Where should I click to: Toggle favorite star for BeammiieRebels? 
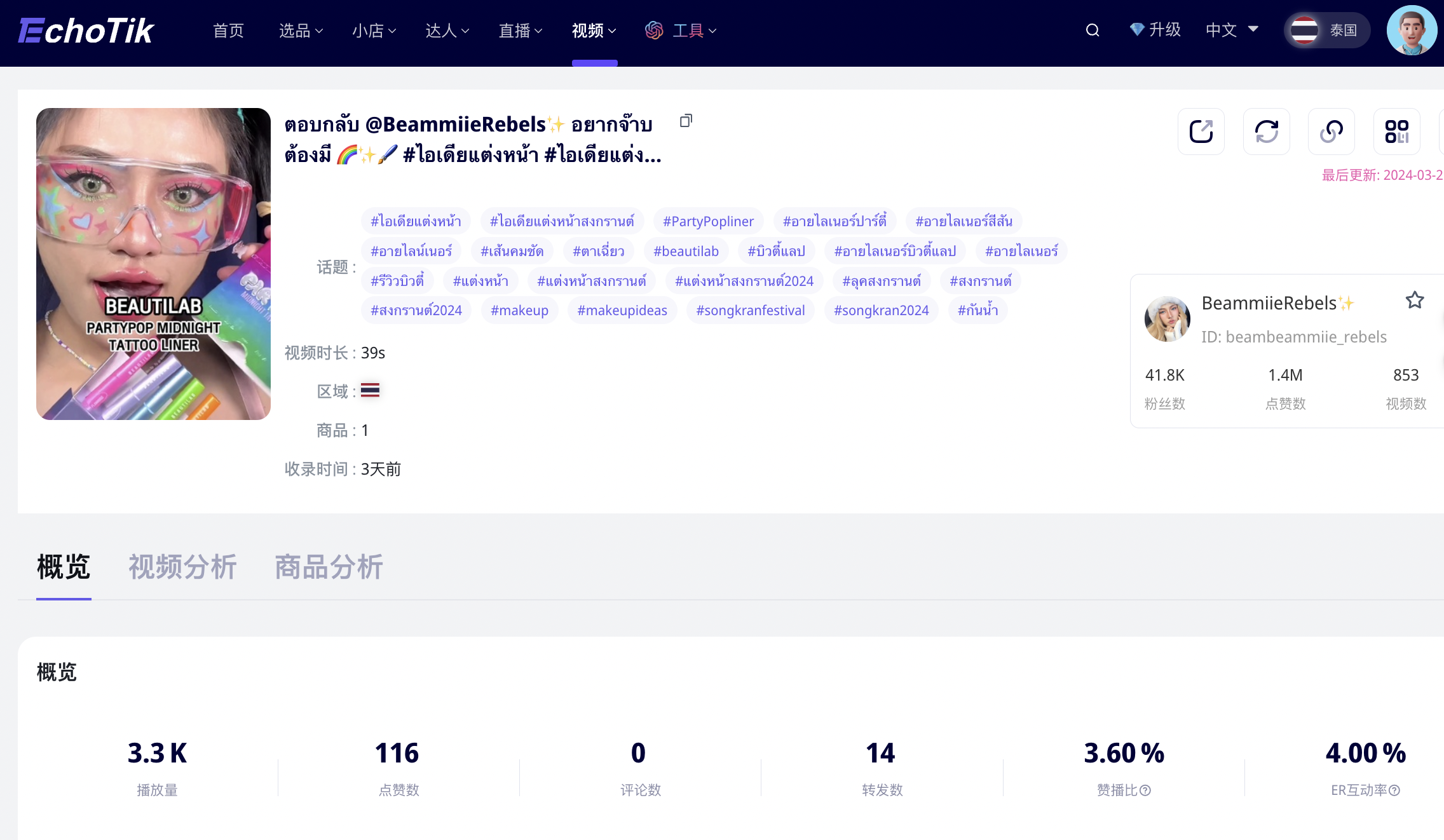(x=1414, y=300)
